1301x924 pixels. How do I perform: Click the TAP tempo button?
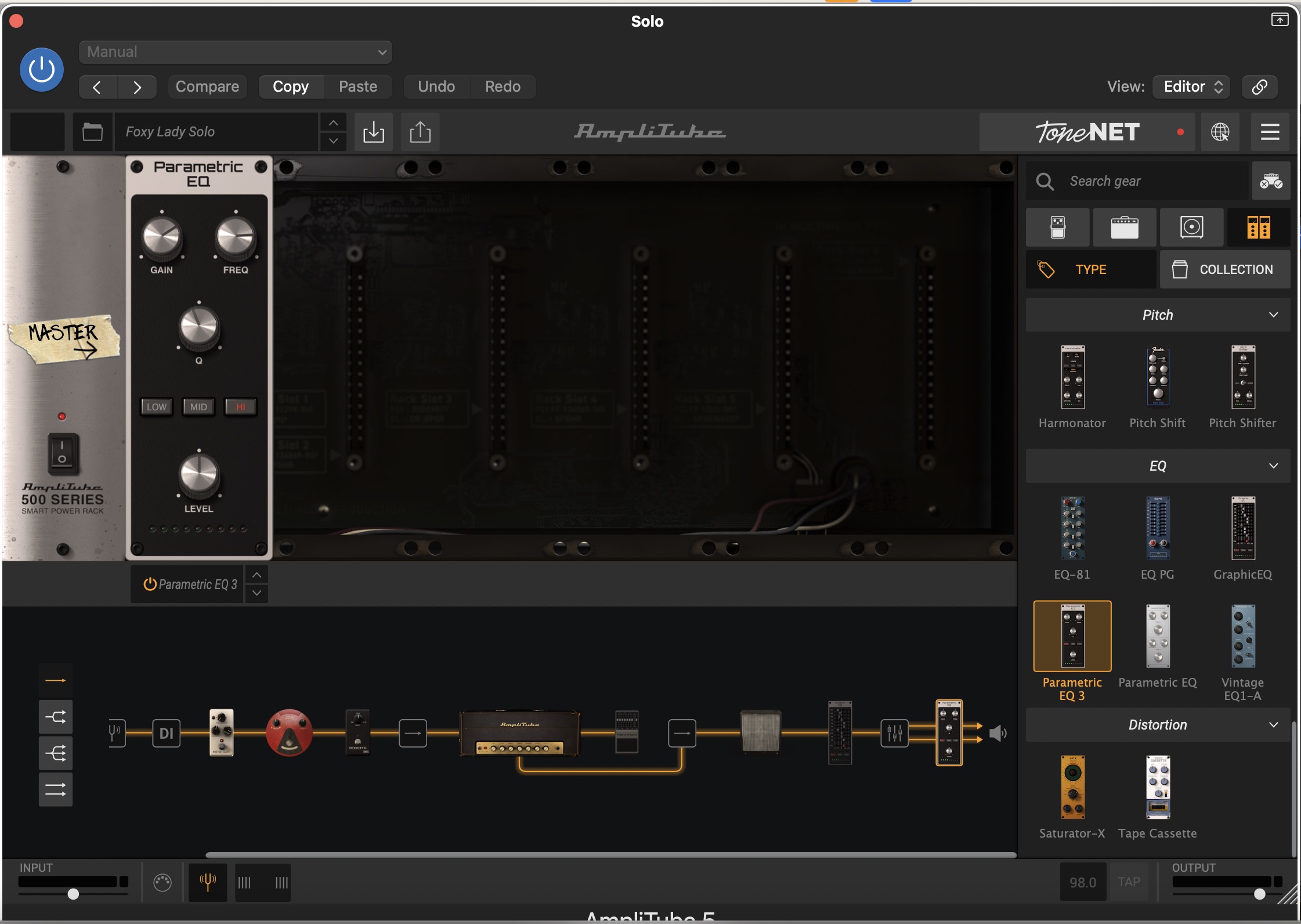point(1129,882)
